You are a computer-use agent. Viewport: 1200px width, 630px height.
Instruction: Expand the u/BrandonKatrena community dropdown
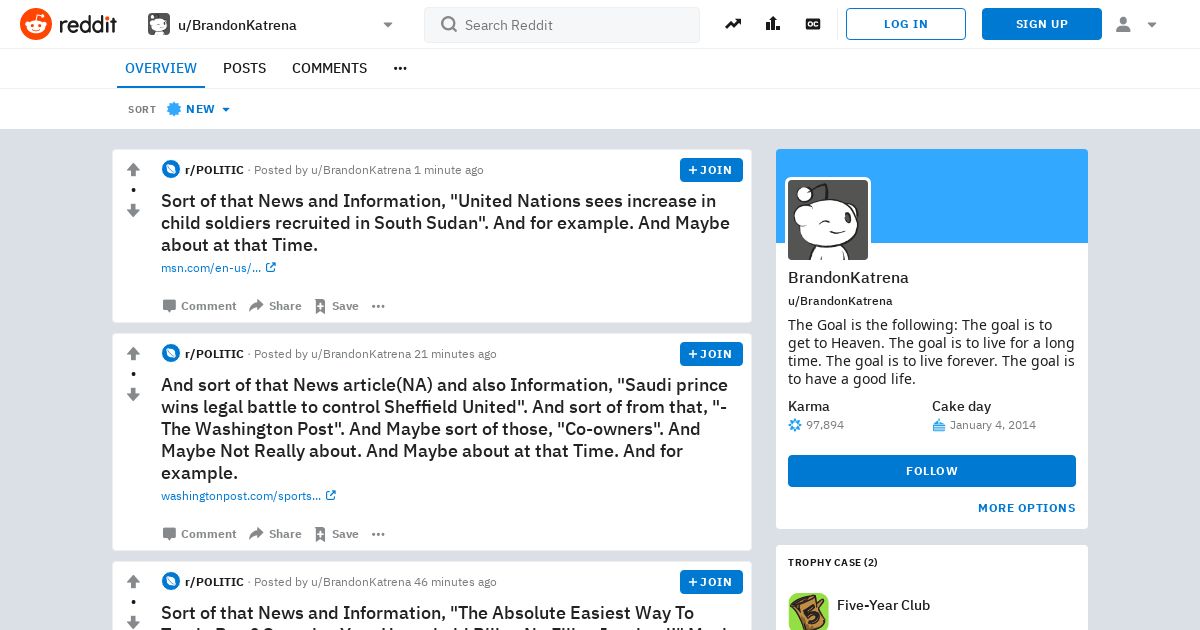pos(388,25)
